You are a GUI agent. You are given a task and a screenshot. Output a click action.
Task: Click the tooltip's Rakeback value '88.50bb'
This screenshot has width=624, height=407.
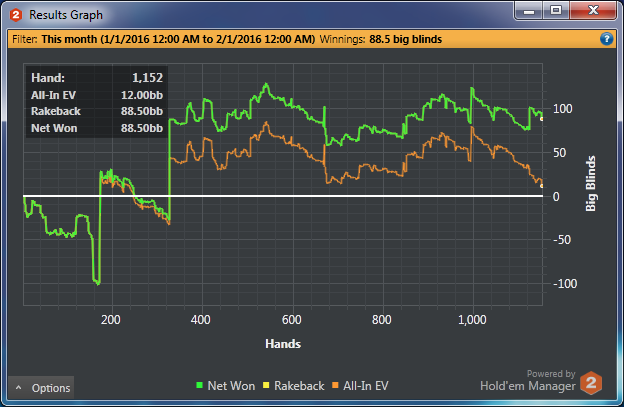coord(142,111)
